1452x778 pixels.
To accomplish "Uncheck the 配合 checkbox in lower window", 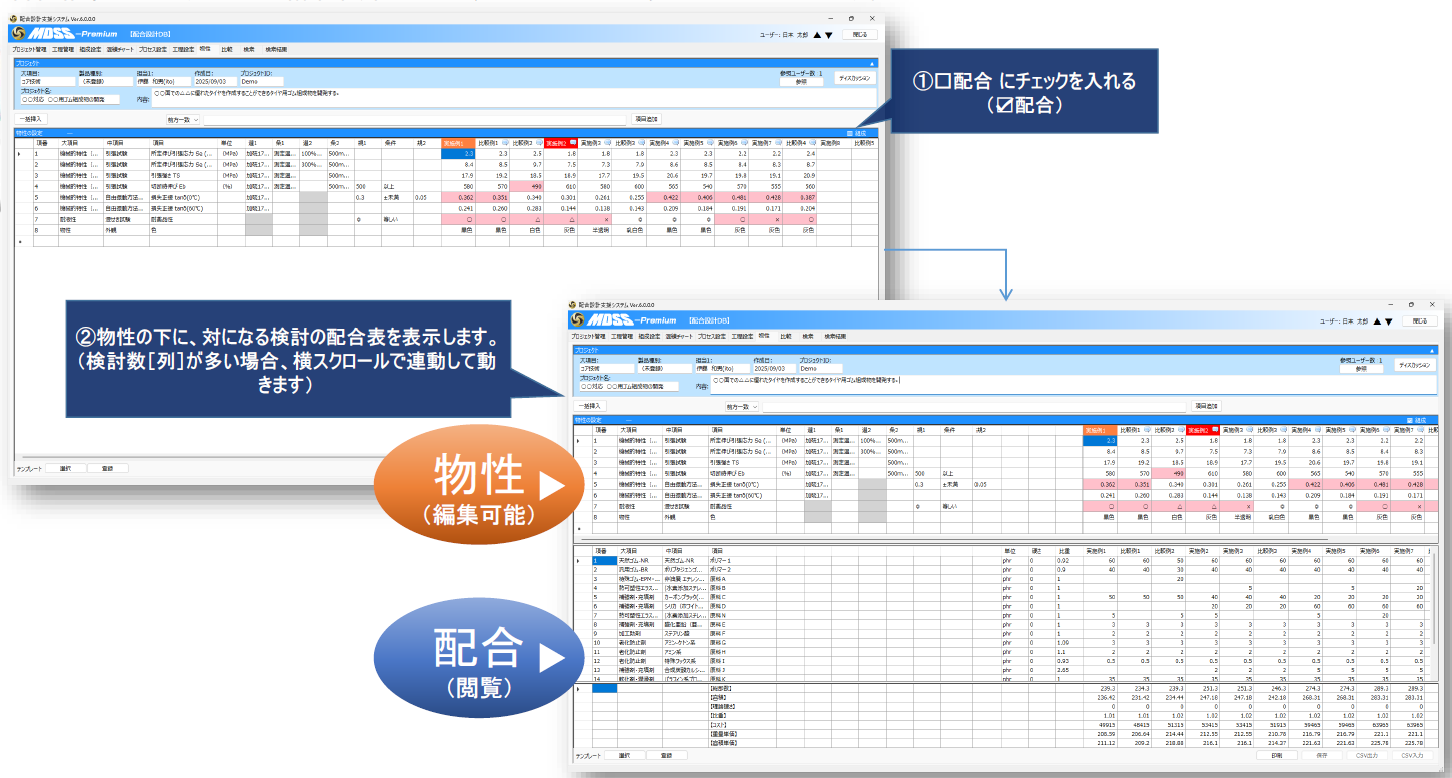I will tap(1407, 420).
